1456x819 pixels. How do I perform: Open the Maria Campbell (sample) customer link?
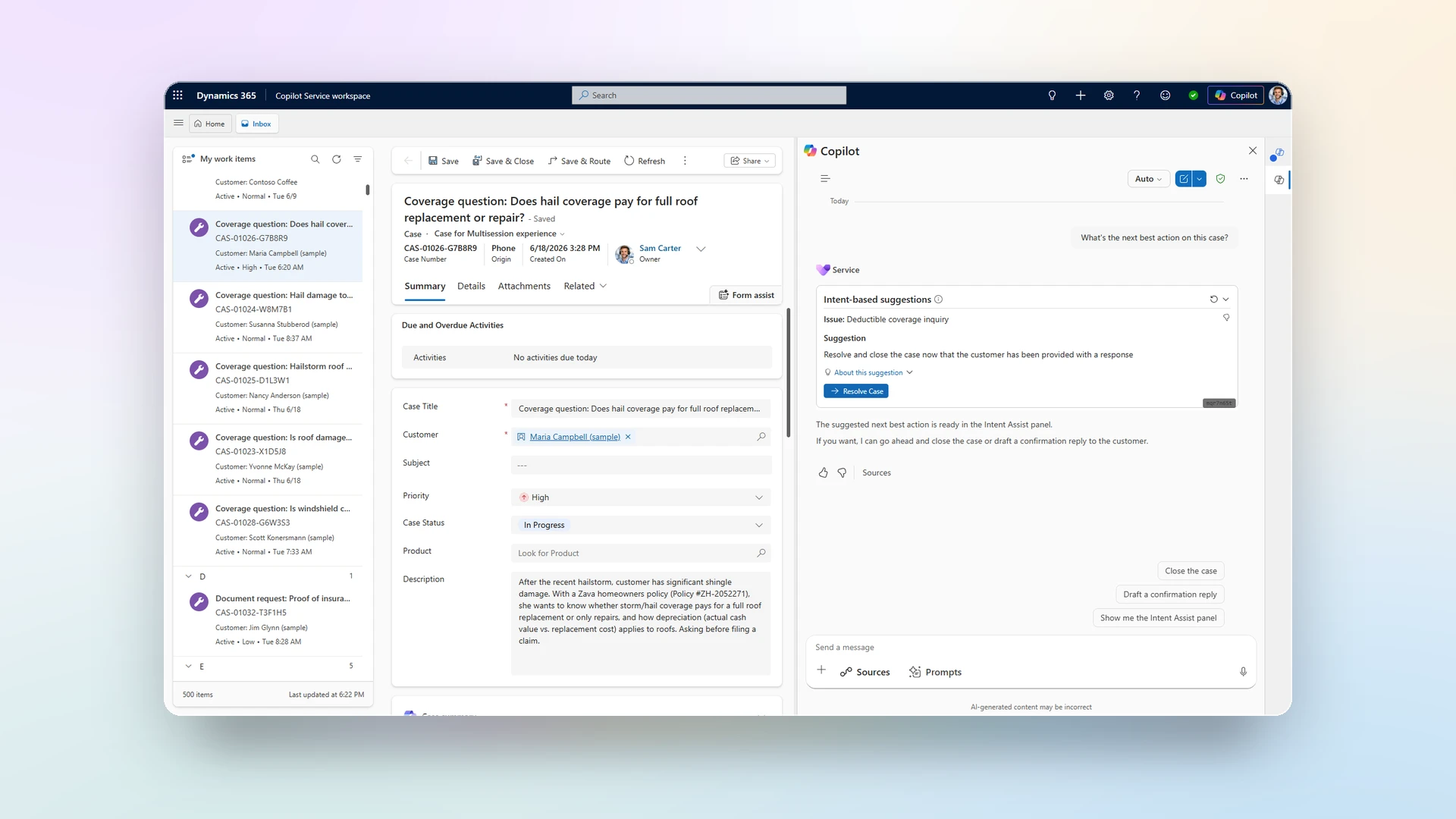click(x=575, y=437)
